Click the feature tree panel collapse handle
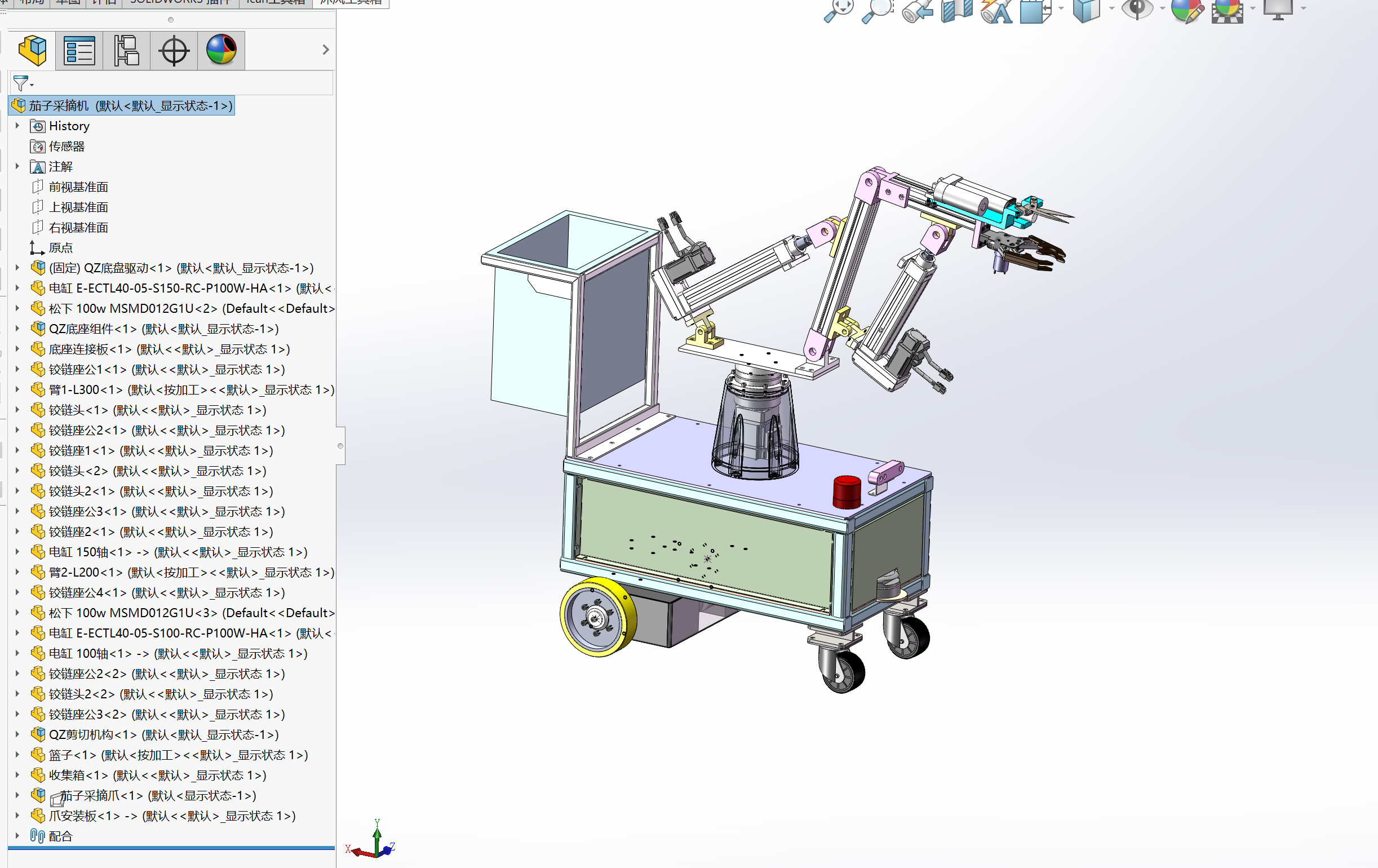The height and width of the screenshot is (868, 1378). tap(340, 446)
